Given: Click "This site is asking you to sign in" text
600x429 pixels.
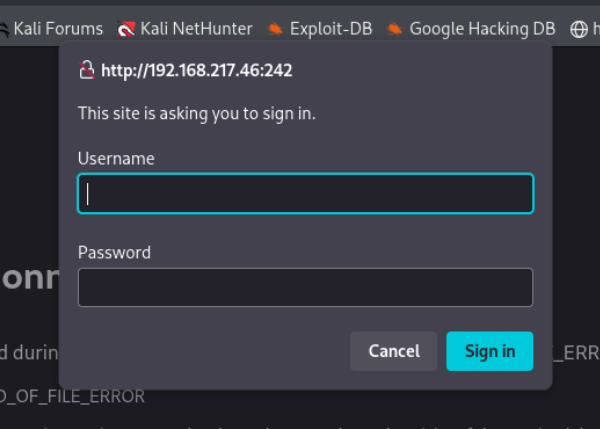Looking at the screenshot, I should coord(197,113).
